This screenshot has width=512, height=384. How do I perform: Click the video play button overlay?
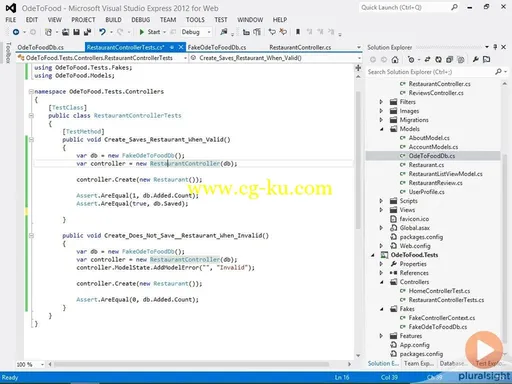(x=484, y=350)
